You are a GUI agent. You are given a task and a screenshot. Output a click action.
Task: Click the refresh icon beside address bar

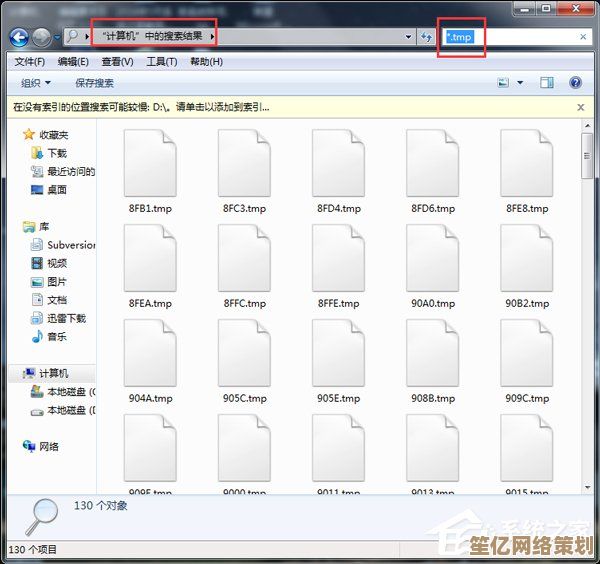[x=427, y=37]
